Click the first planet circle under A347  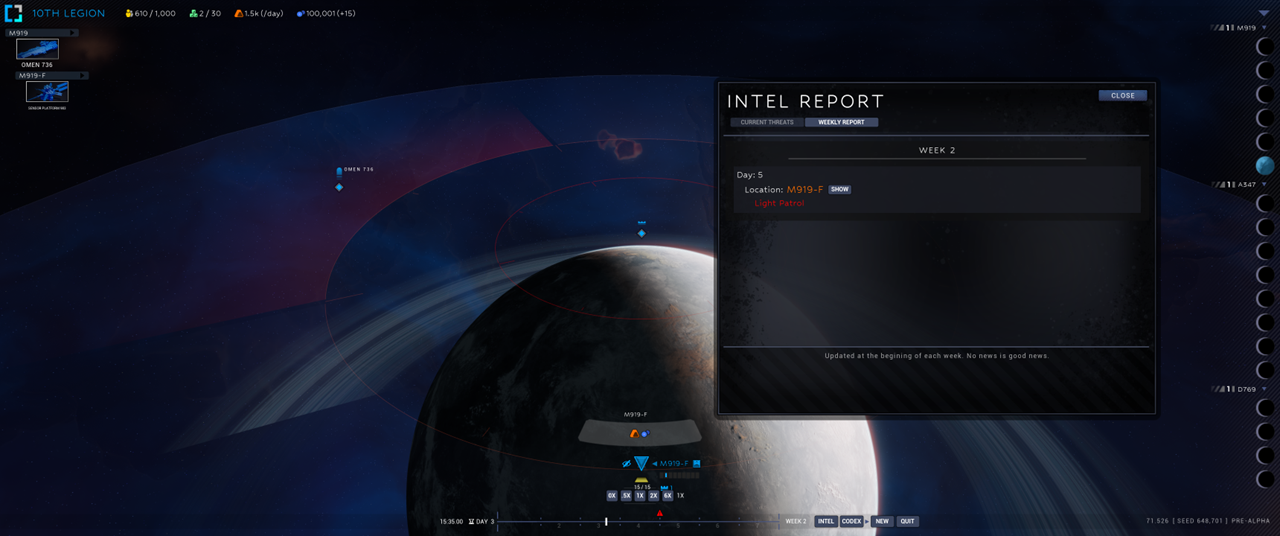coord(1266,204)
